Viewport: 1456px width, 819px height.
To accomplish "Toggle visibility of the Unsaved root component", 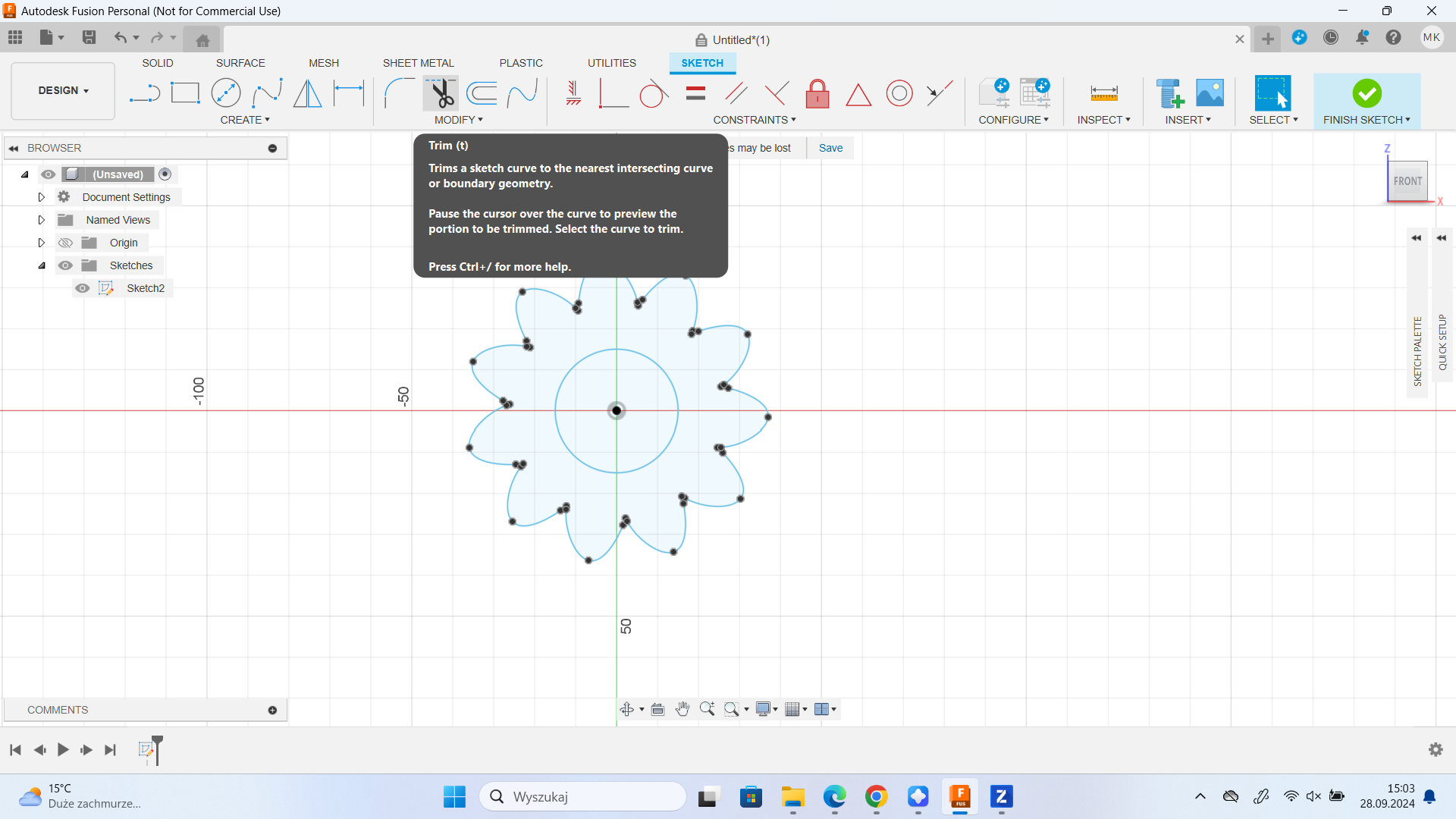I will pos(49,174).
